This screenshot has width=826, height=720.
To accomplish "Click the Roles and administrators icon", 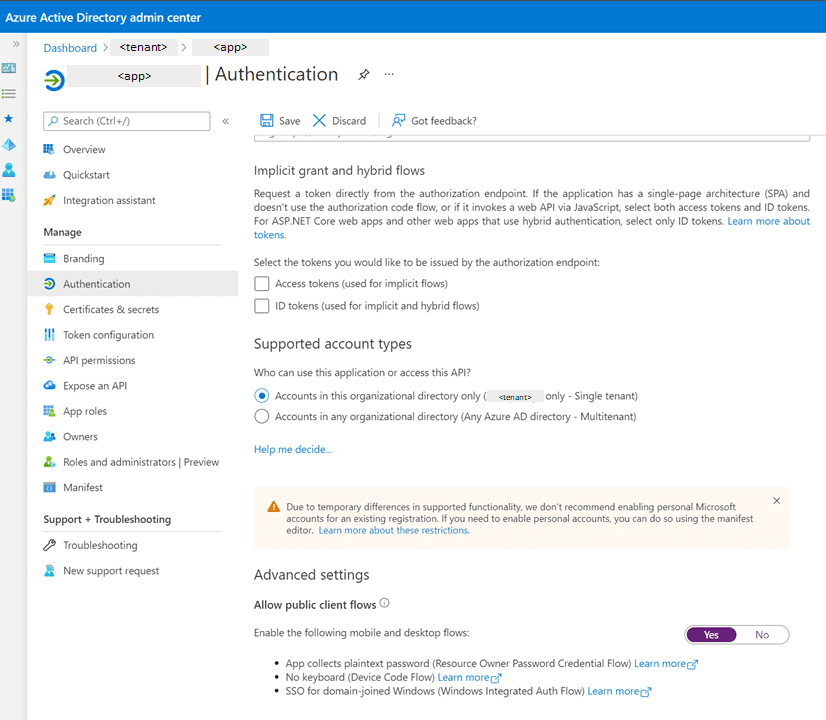I will pos(49,462).
